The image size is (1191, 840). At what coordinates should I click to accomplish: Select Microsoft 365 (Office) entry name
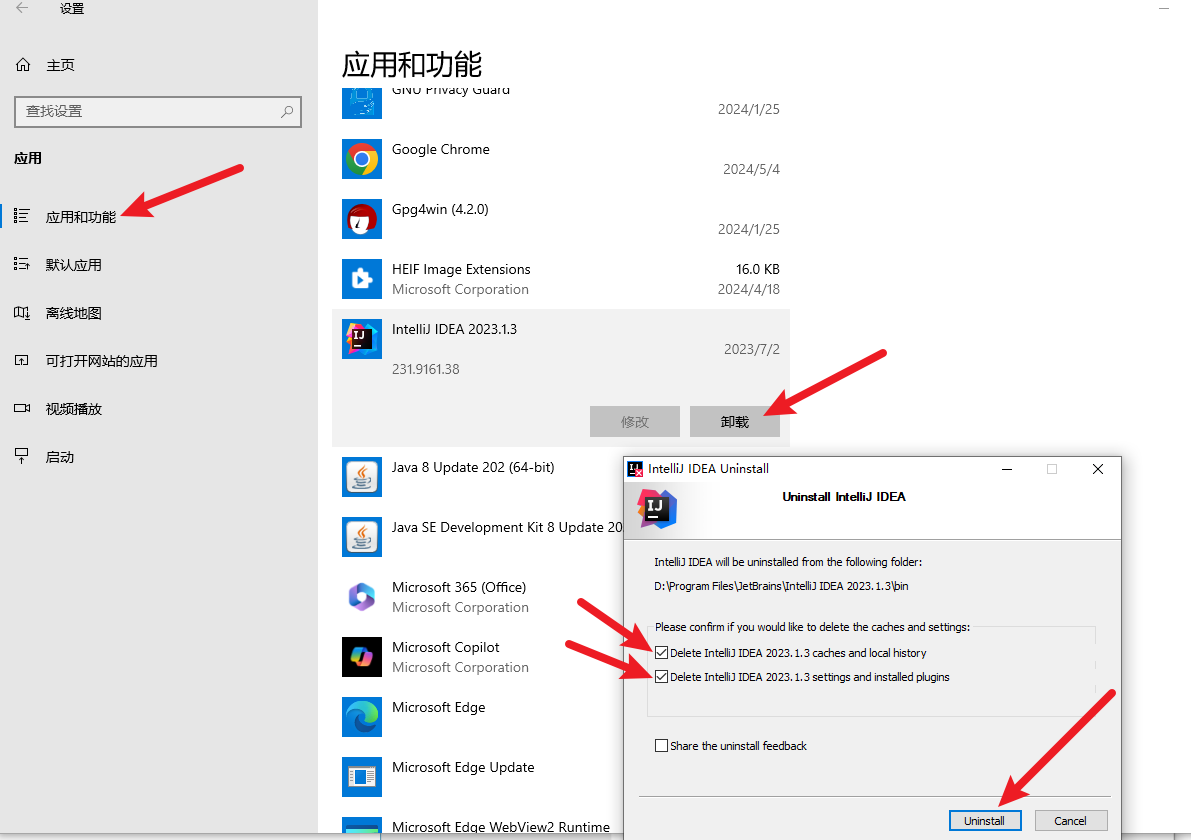(459, 588)
